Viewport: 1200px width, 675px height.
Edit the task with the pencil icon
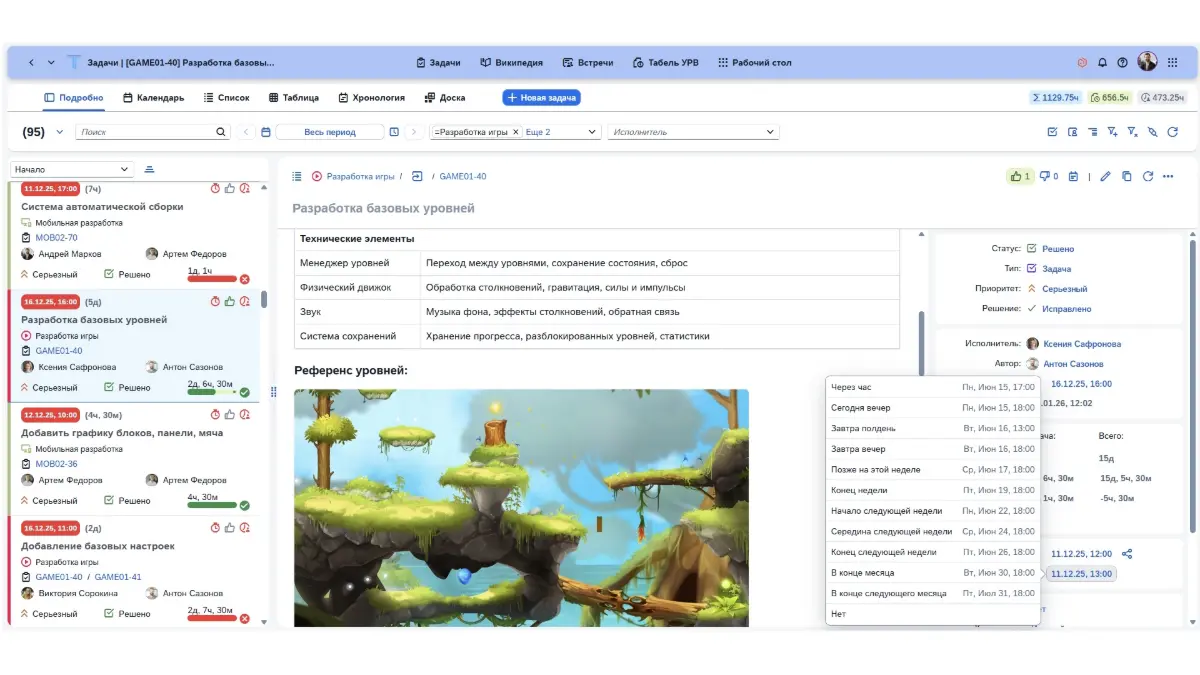tap(1105, 176)
